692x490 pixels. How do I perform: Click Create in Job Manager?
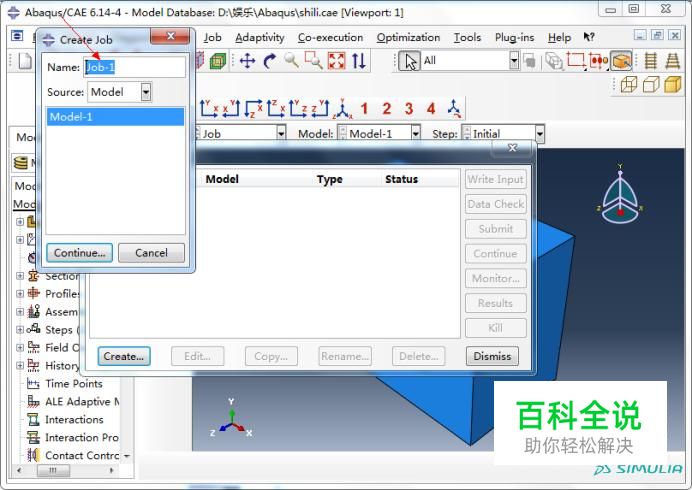pyautogui.click(x=124, y=356)
